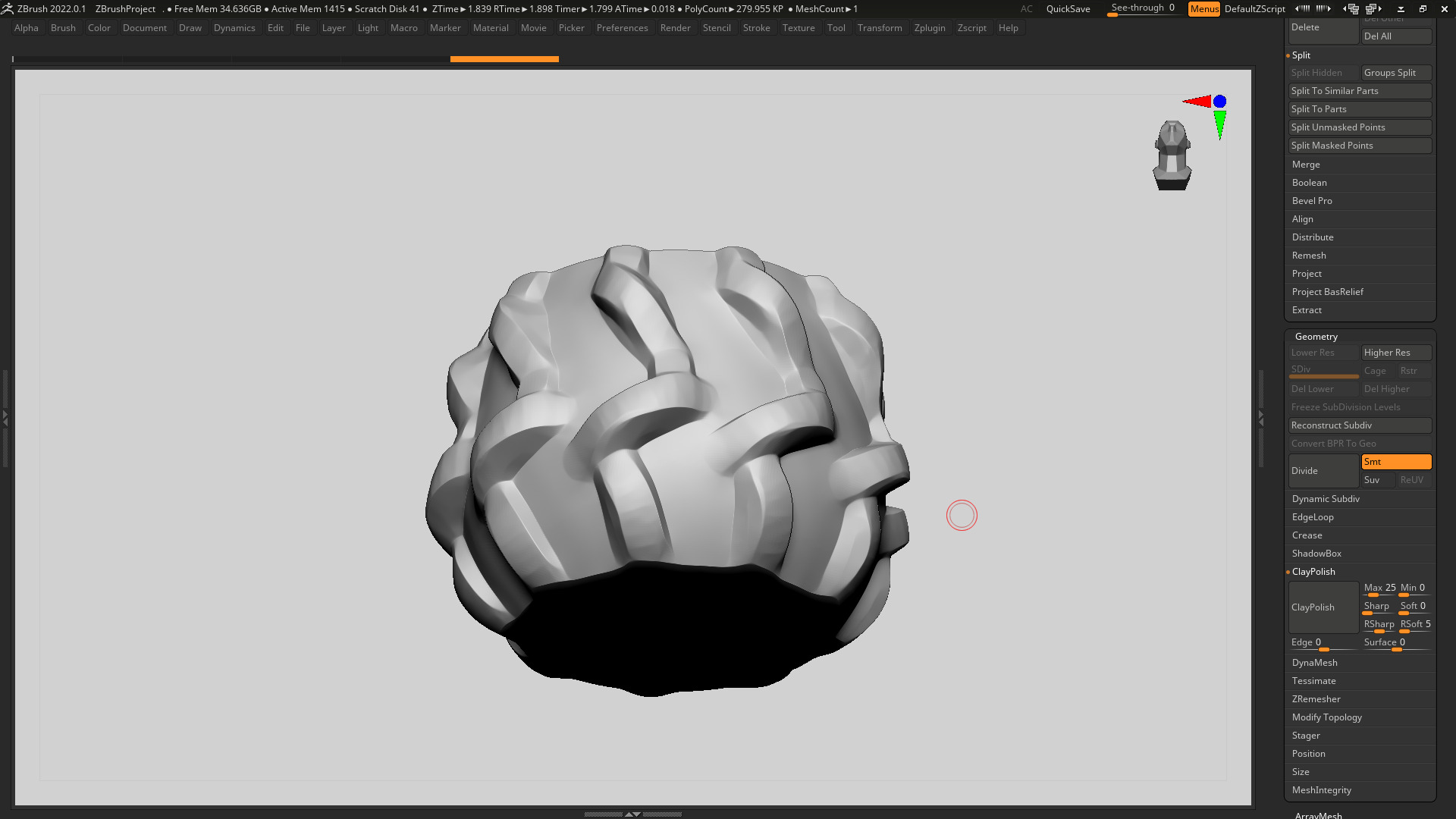Open the Tool menu
Viewport: 1456px width, 819px height.
[x=836, y=28]
